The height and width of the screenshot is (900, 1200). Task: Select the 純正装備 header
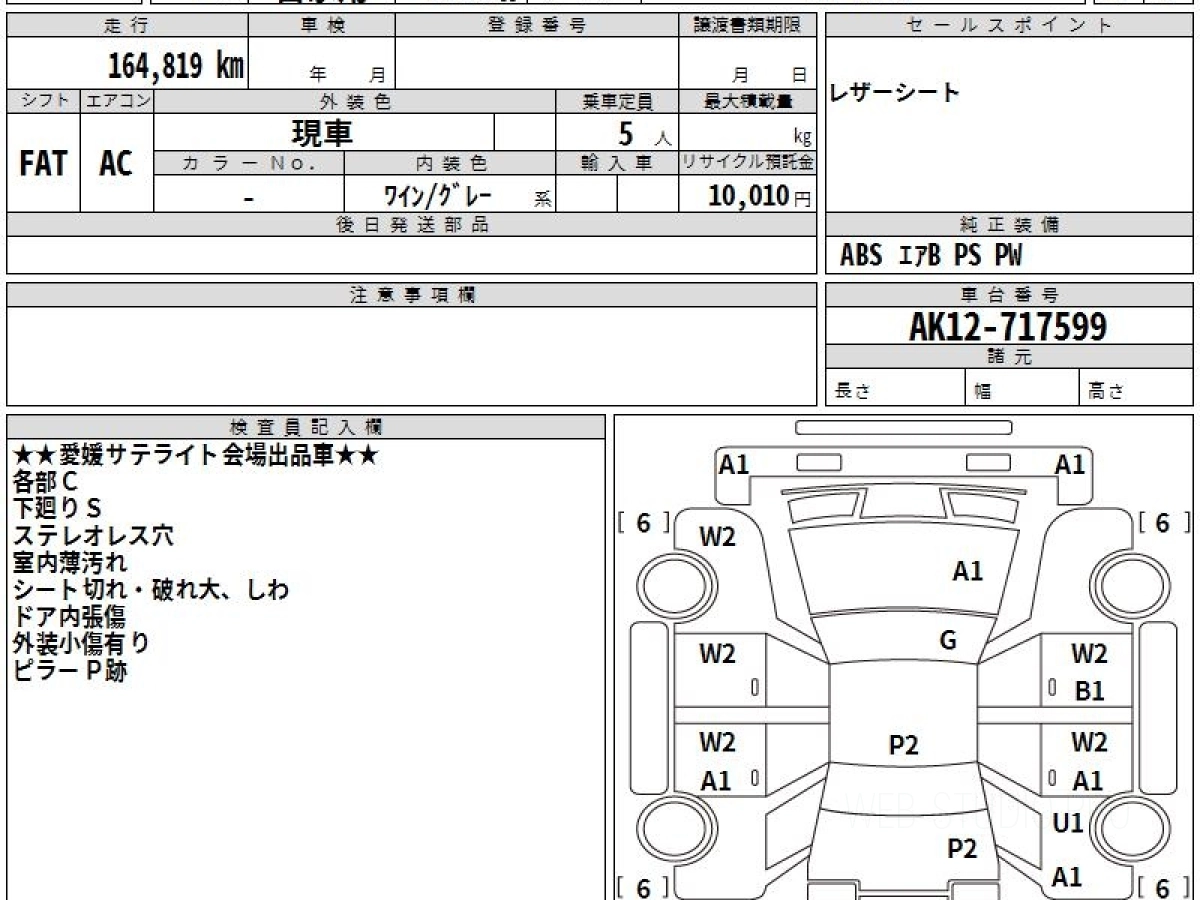click(x=1009, y=225)
